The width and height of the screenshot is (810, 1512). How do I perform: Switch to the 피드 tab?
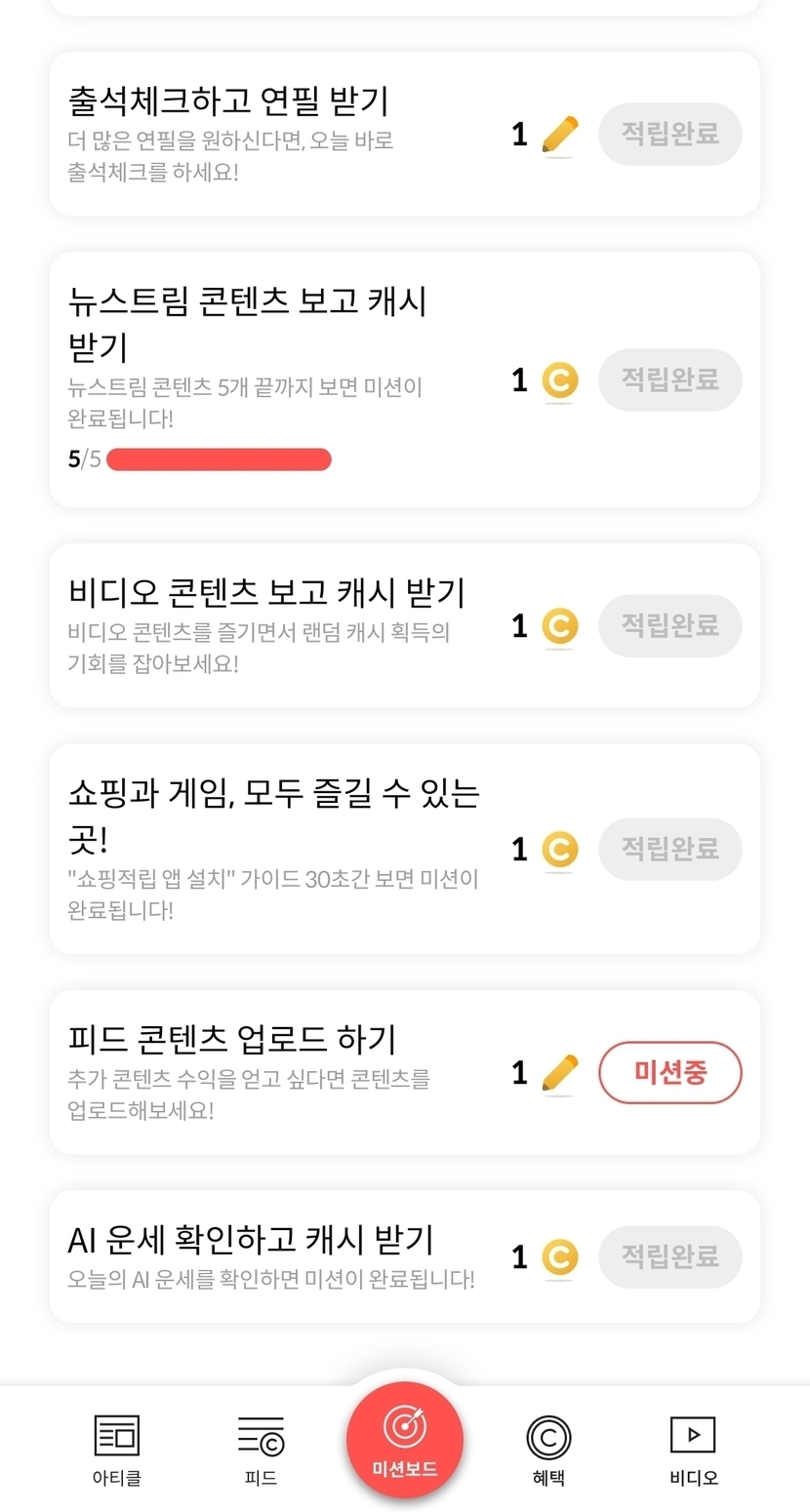(x=261, y=1451)
